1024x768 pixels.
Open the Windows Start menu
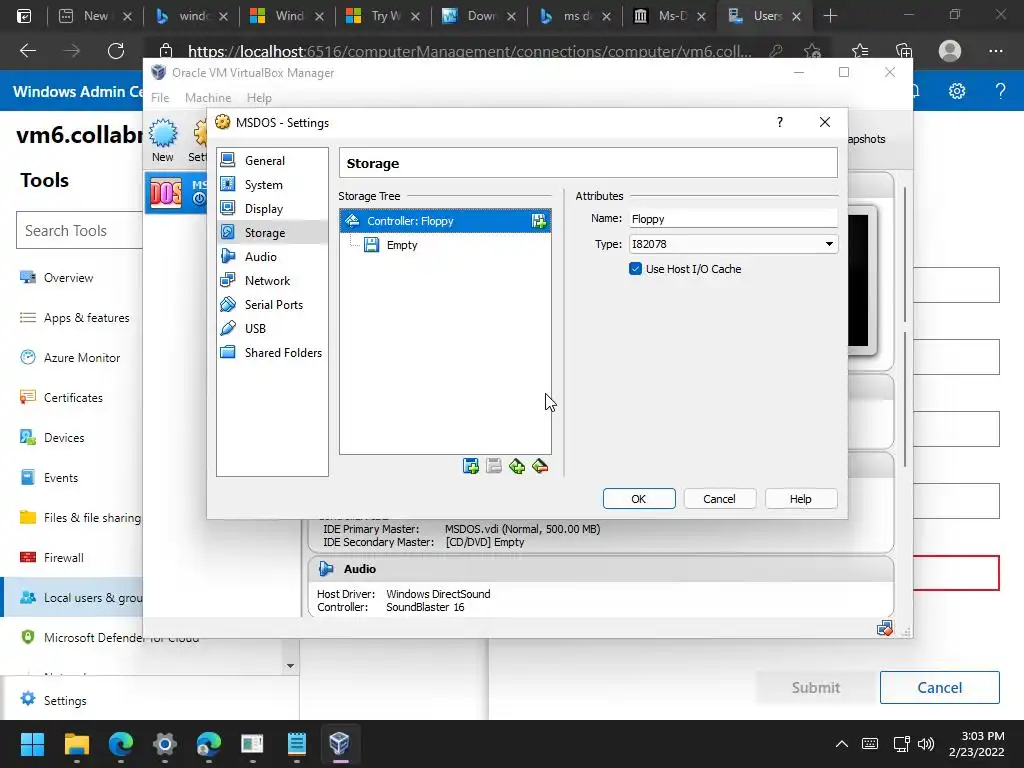tap(32, 744)
